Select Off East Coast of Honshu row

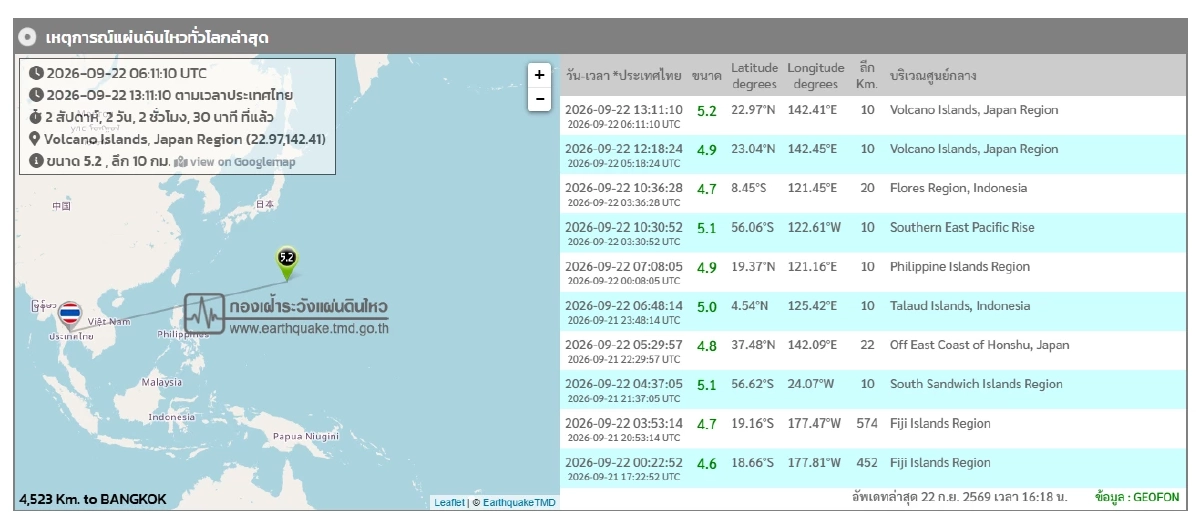click(871, 351)
